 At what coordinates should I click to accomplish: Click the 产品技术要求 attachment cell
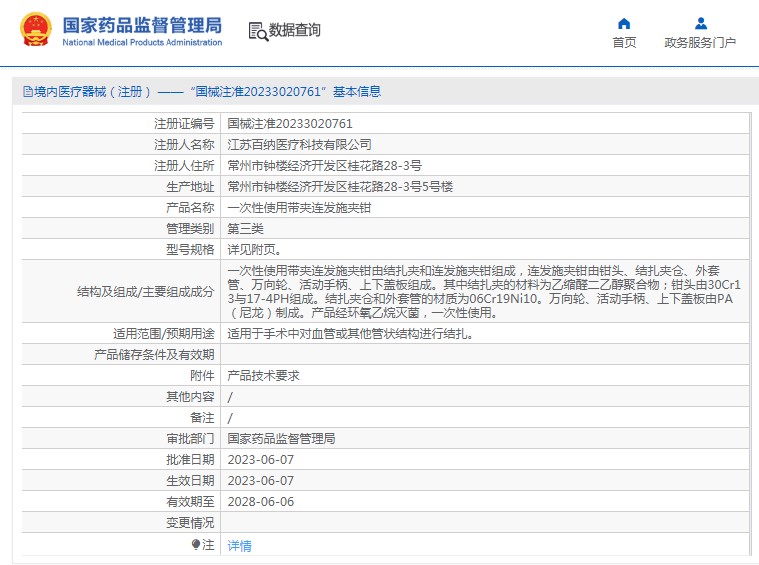tap(264, 376)
